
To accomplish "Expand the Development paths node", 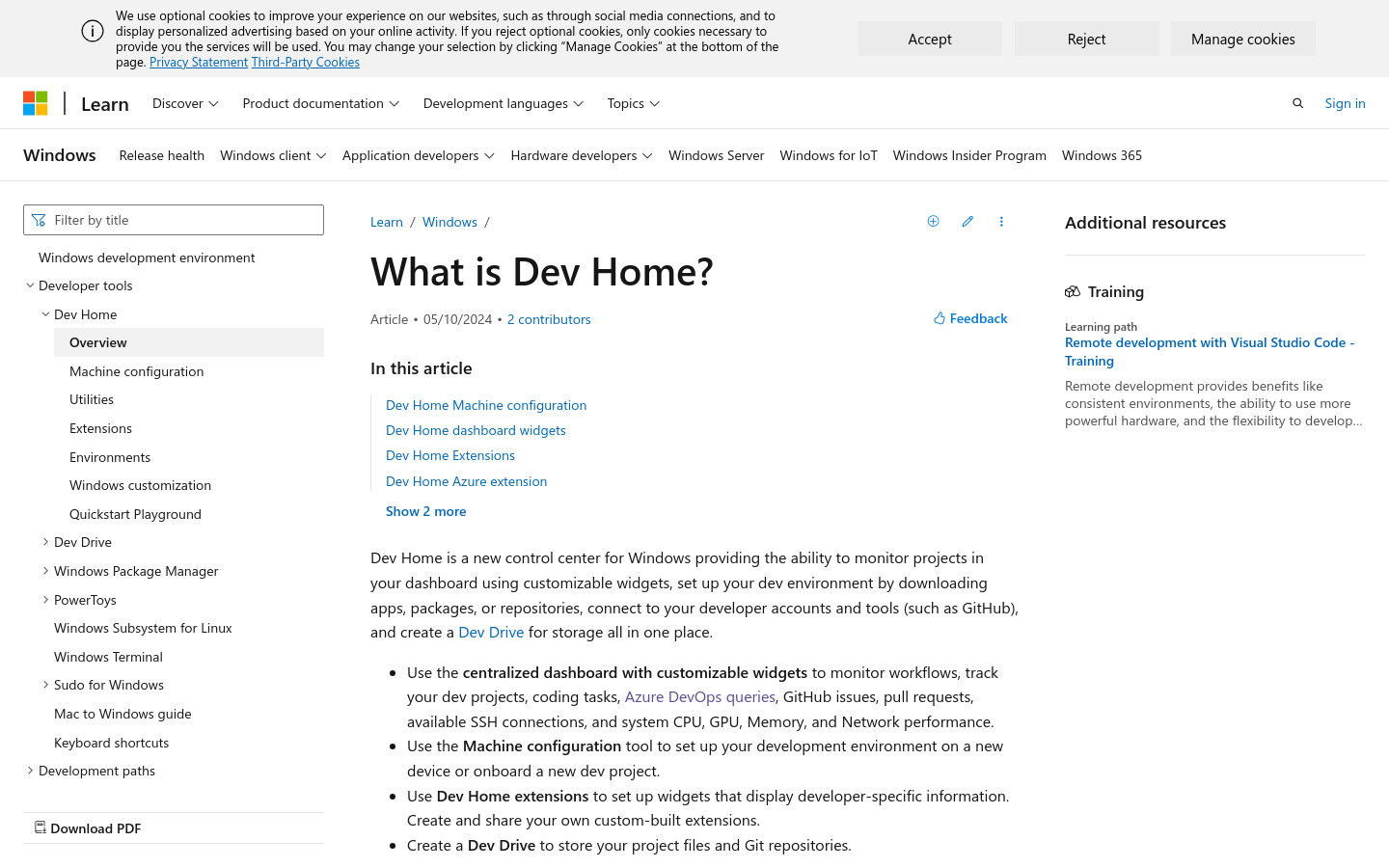I will point(30,771).
